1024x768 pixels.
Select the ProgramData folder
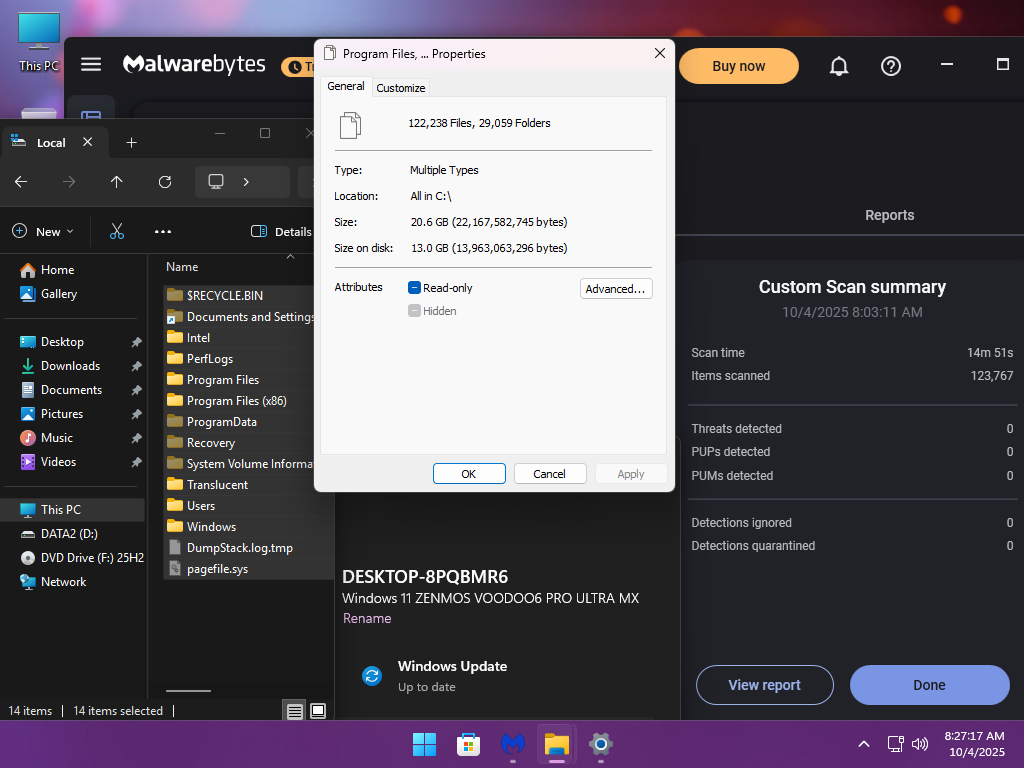pyautogui.click(x=221, y=422)
